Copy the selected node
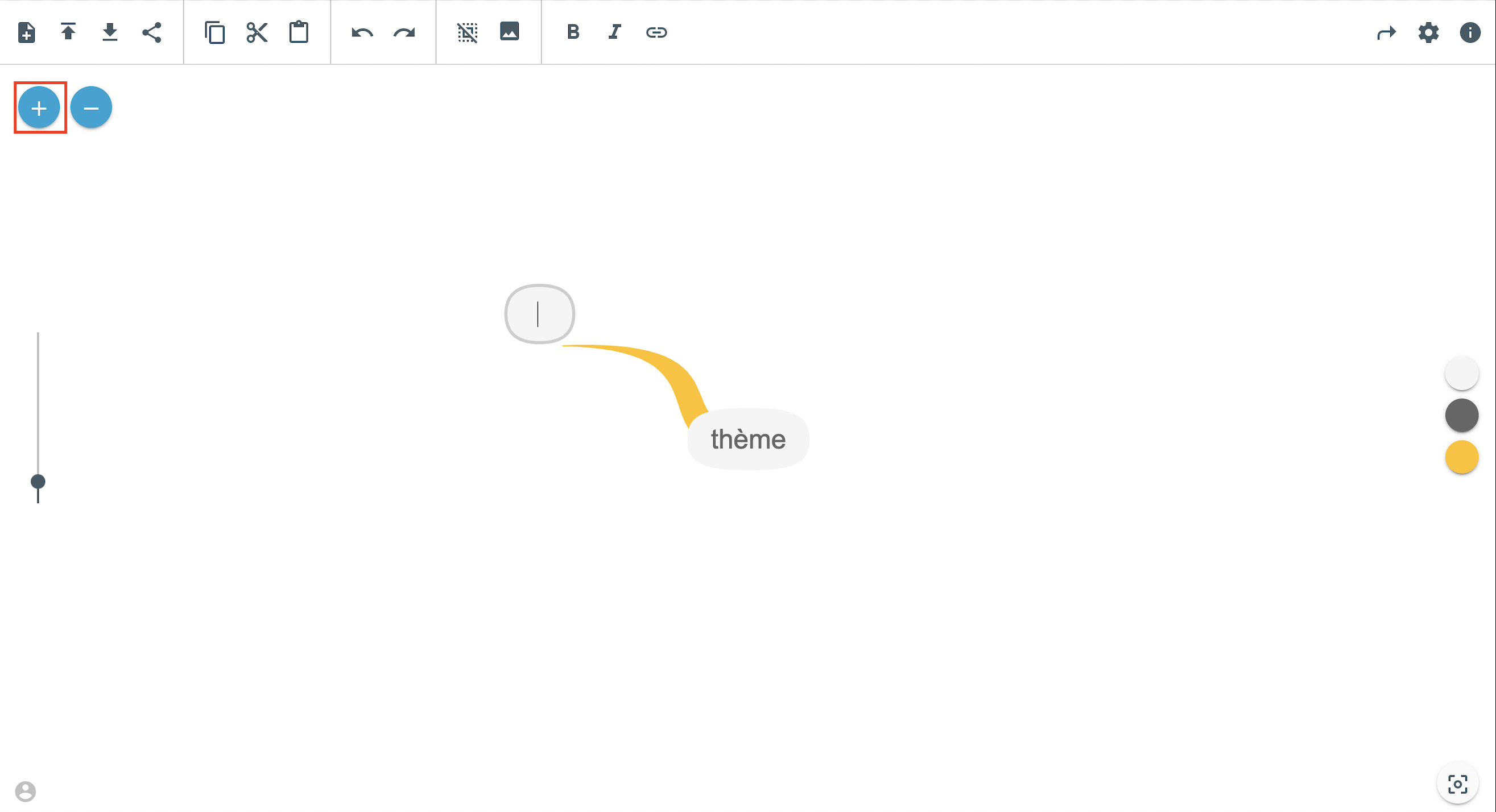This screenshot has width=1496, height=812. tap(215, 32)
